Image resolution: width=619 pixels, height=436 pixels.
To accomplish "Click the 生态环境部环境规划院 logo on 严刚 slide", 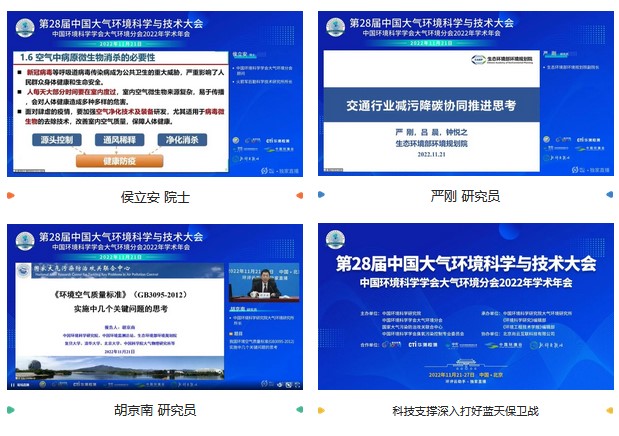I will 502,59.
